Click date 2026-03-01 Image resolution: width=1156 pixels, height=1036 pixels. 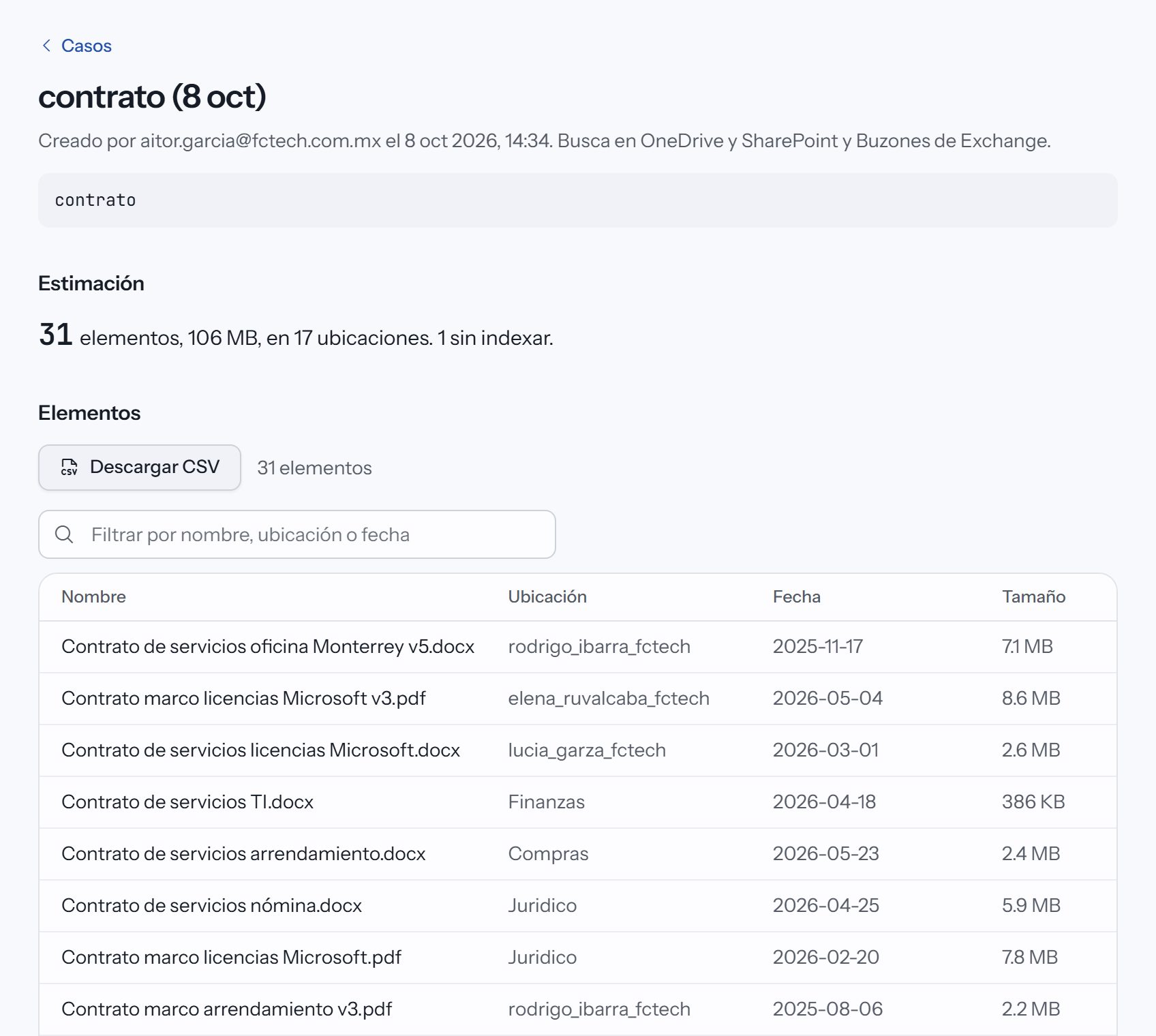[825, 750]
